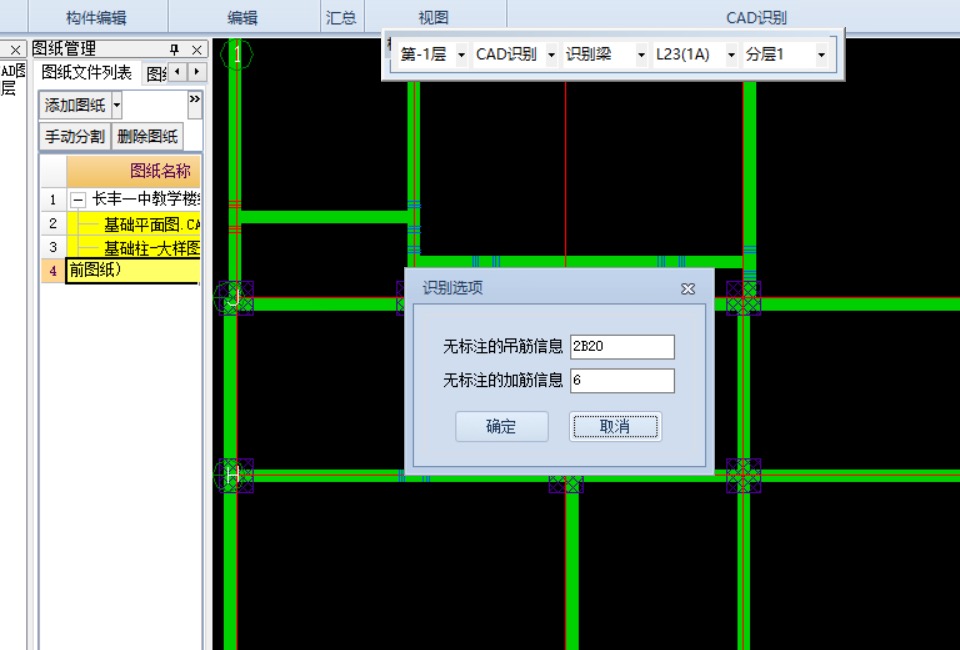Select the 基础平面图 drawing row
Image resolution: width=960 pixels, height=650 pixels.
(133, 224)
